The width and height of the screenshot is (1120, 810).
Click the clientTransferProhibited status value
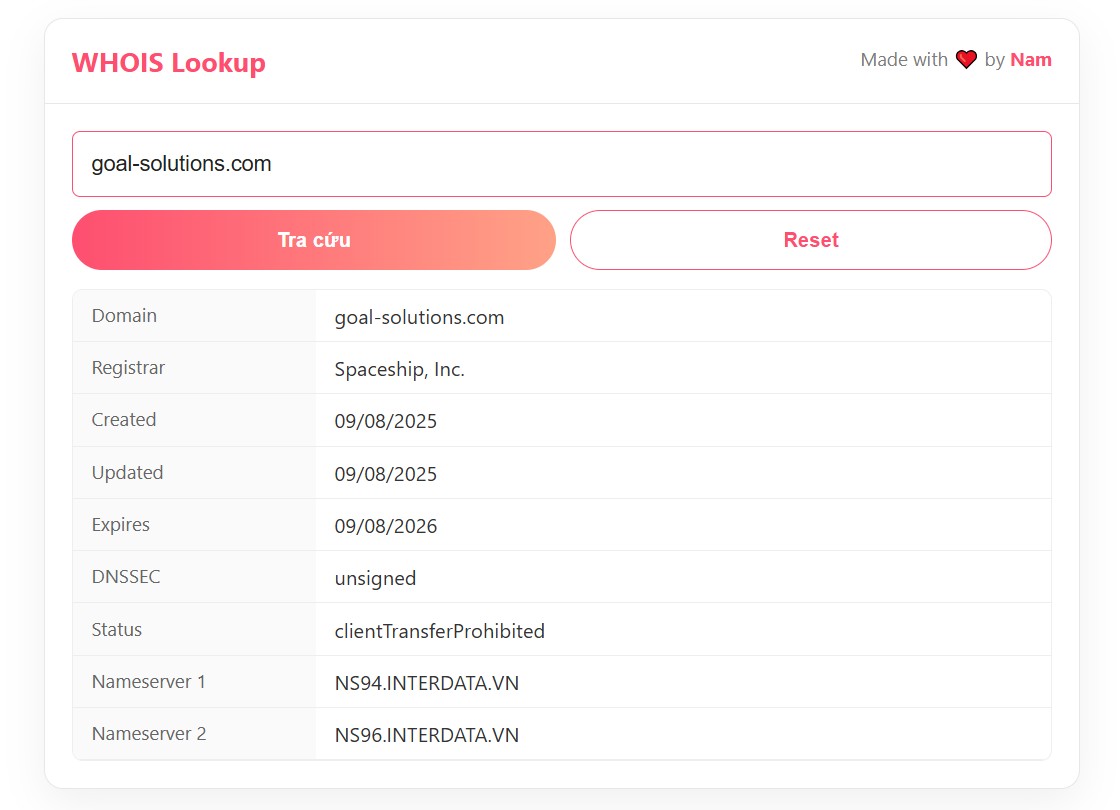[440, 631]
